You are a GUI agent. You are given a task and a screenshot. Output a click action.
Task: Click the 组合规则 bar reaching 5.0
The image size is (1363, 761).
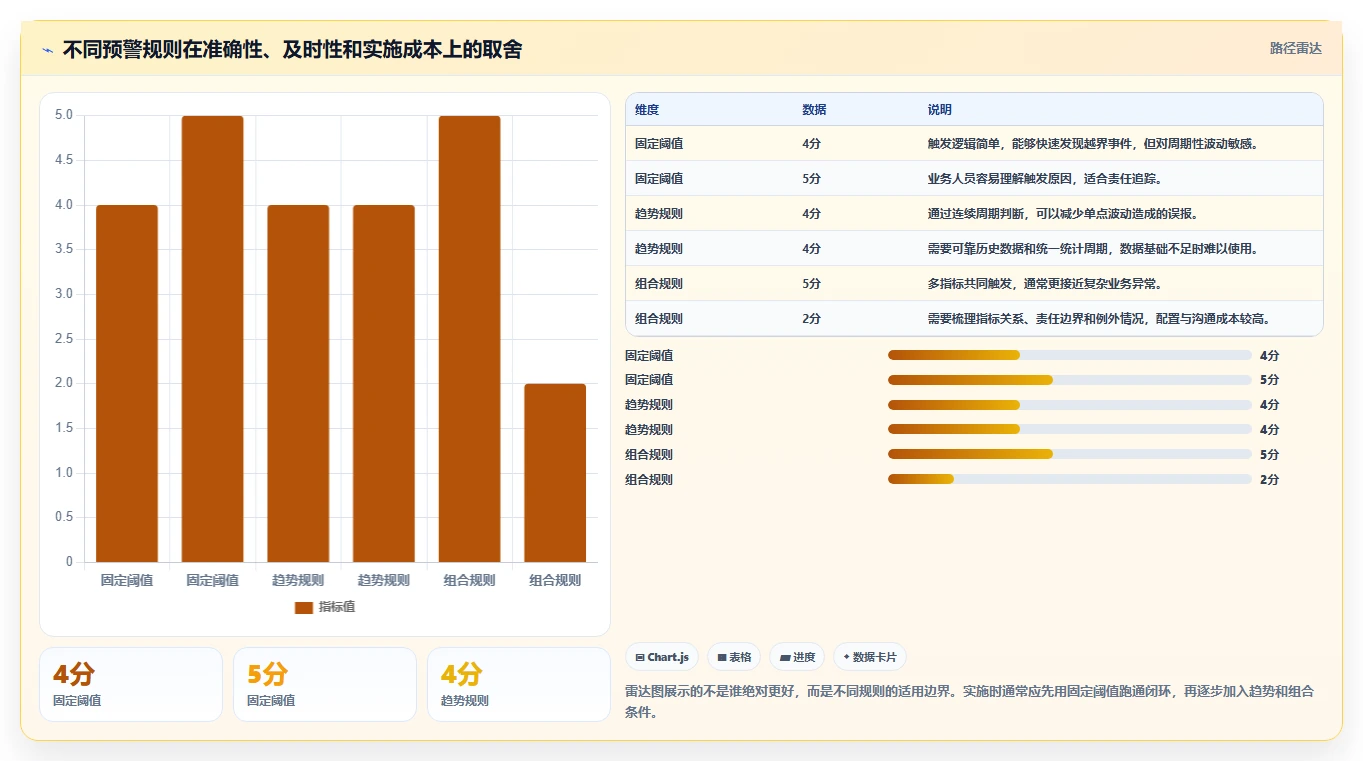469,339
